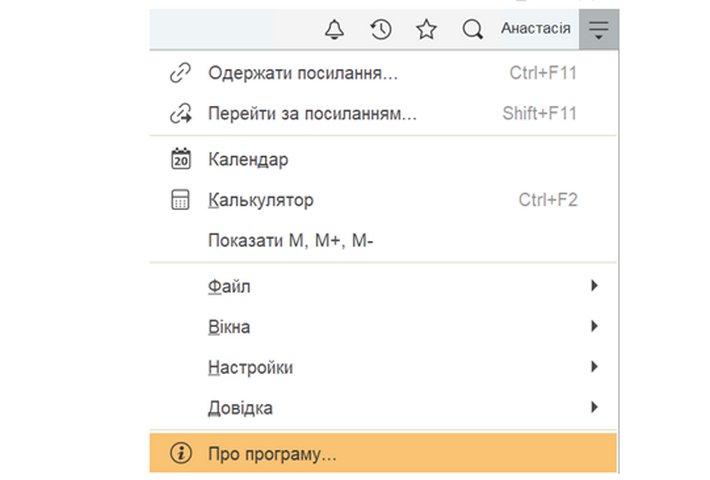710x480 pixels.
Task: Select the Календар menu label
Action: click(x=248, y=159)
